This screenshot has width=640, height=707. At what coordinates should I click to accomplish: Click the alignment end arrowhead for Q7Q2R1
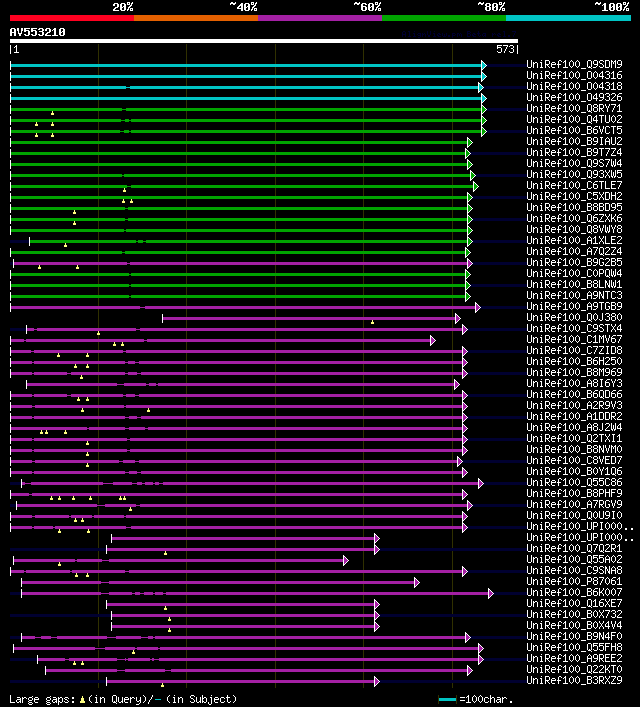pos(377,550)
